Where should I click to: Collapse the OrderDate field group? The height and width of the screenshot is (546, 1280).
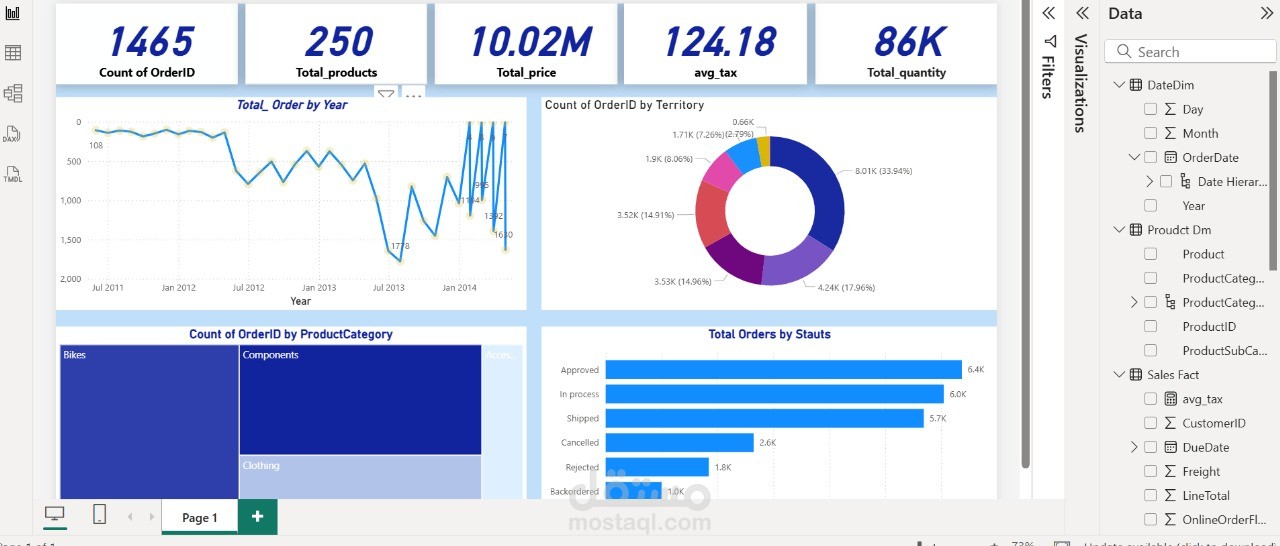click(x=1134, y=157)
